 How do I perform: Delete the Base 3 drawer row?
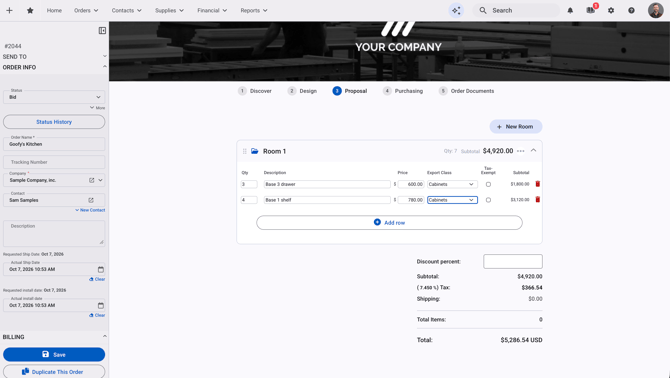pyautogui.click(x=538, y=184)
